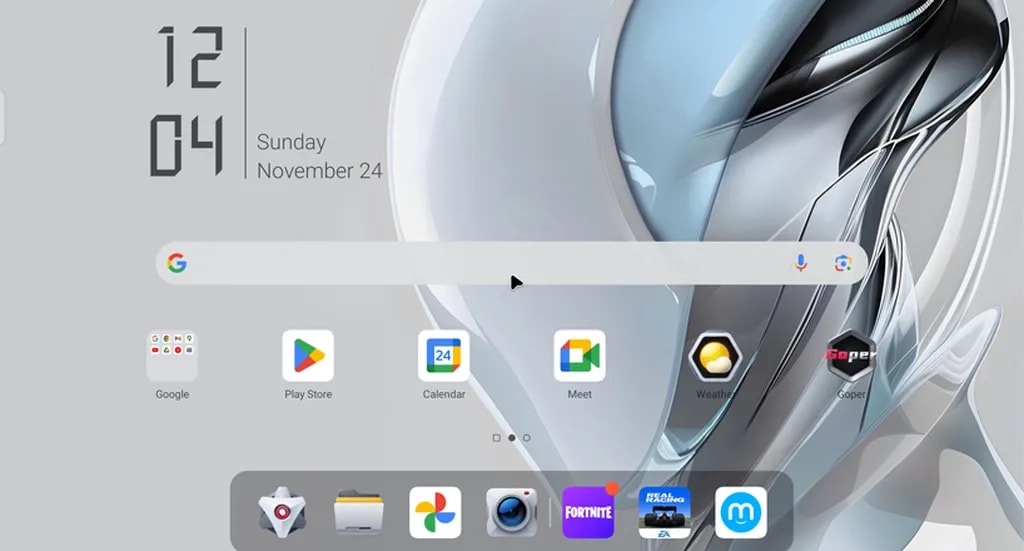
Task: Switch to the first home page indicator
Action: tap(497, 438)
